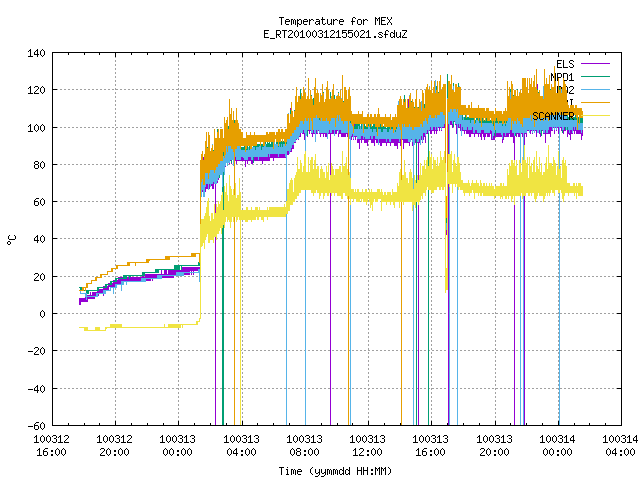The width and height of the screenshot is (640, 480).
Task: Click the '100314 00:00' x-axis tick label
Action: [558, 446]
